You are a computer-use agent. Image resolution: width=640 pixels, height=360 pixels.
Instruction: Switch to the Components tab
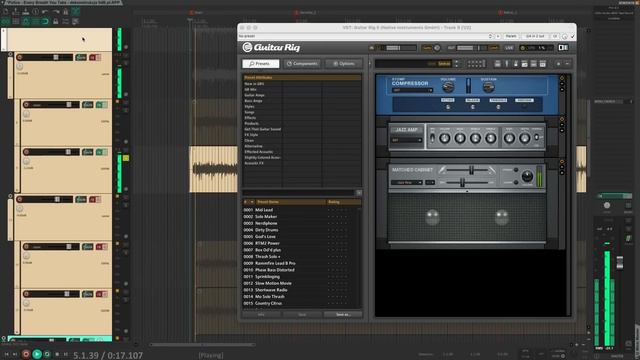[x=302, y=64]
